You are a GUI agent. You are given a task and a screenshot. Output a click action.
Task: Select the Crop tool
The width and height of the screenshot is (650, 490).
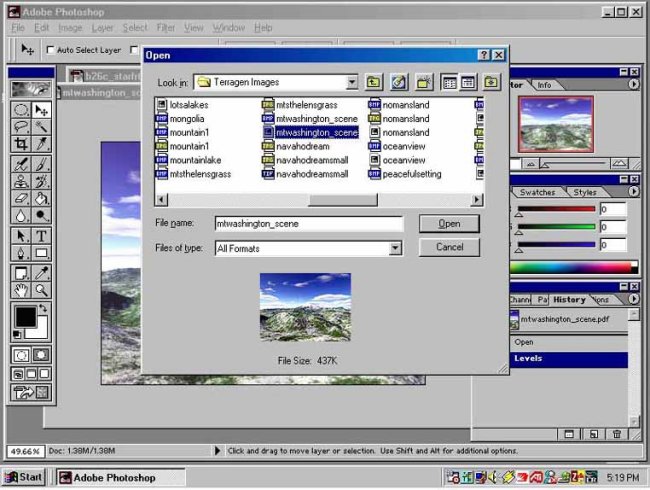click(21, 143)
